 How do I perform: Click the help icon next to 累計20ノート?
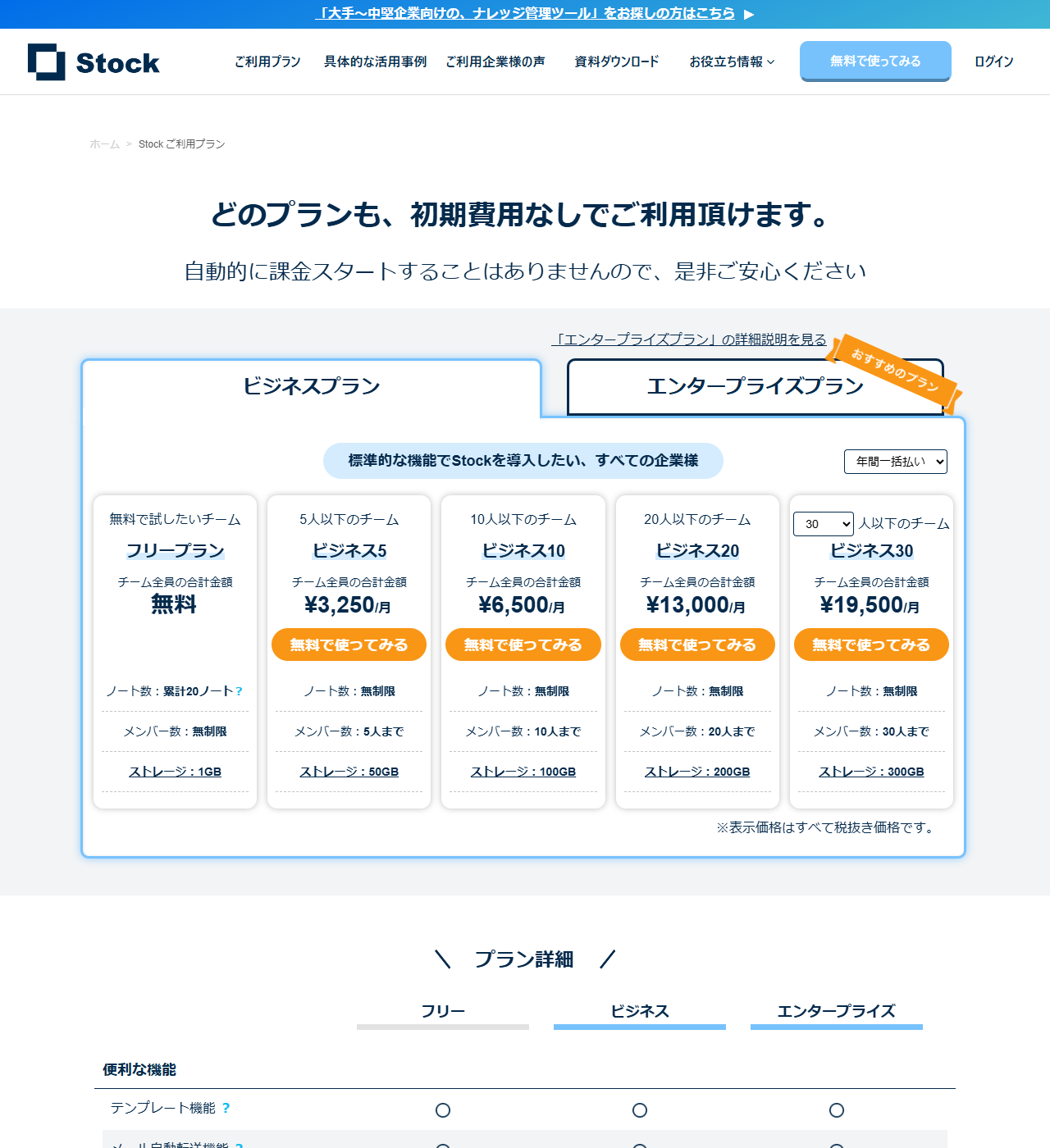[x=239, y=691]
